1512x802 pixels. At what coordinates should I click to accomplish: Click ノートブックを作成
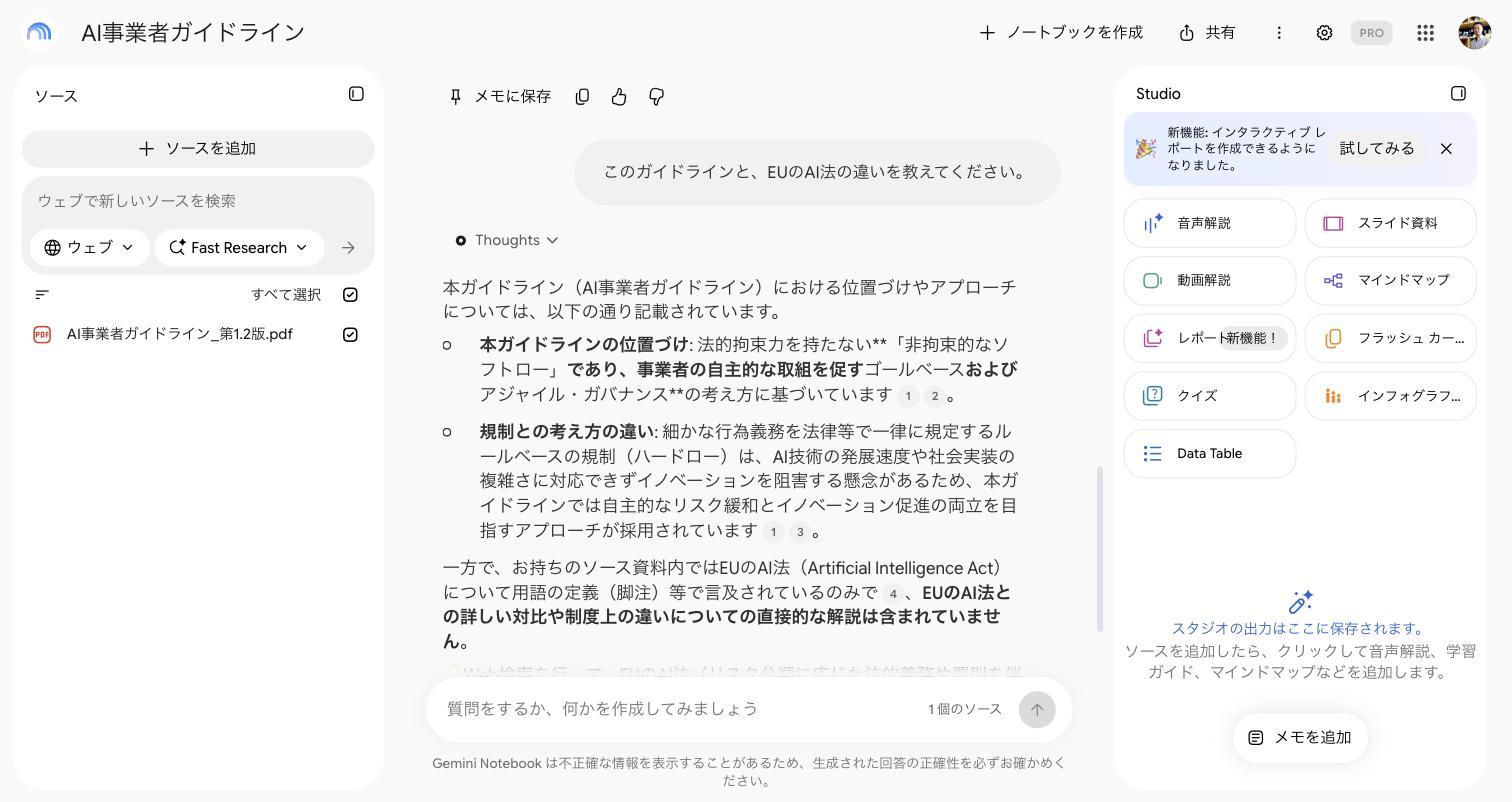[1060, 33]
